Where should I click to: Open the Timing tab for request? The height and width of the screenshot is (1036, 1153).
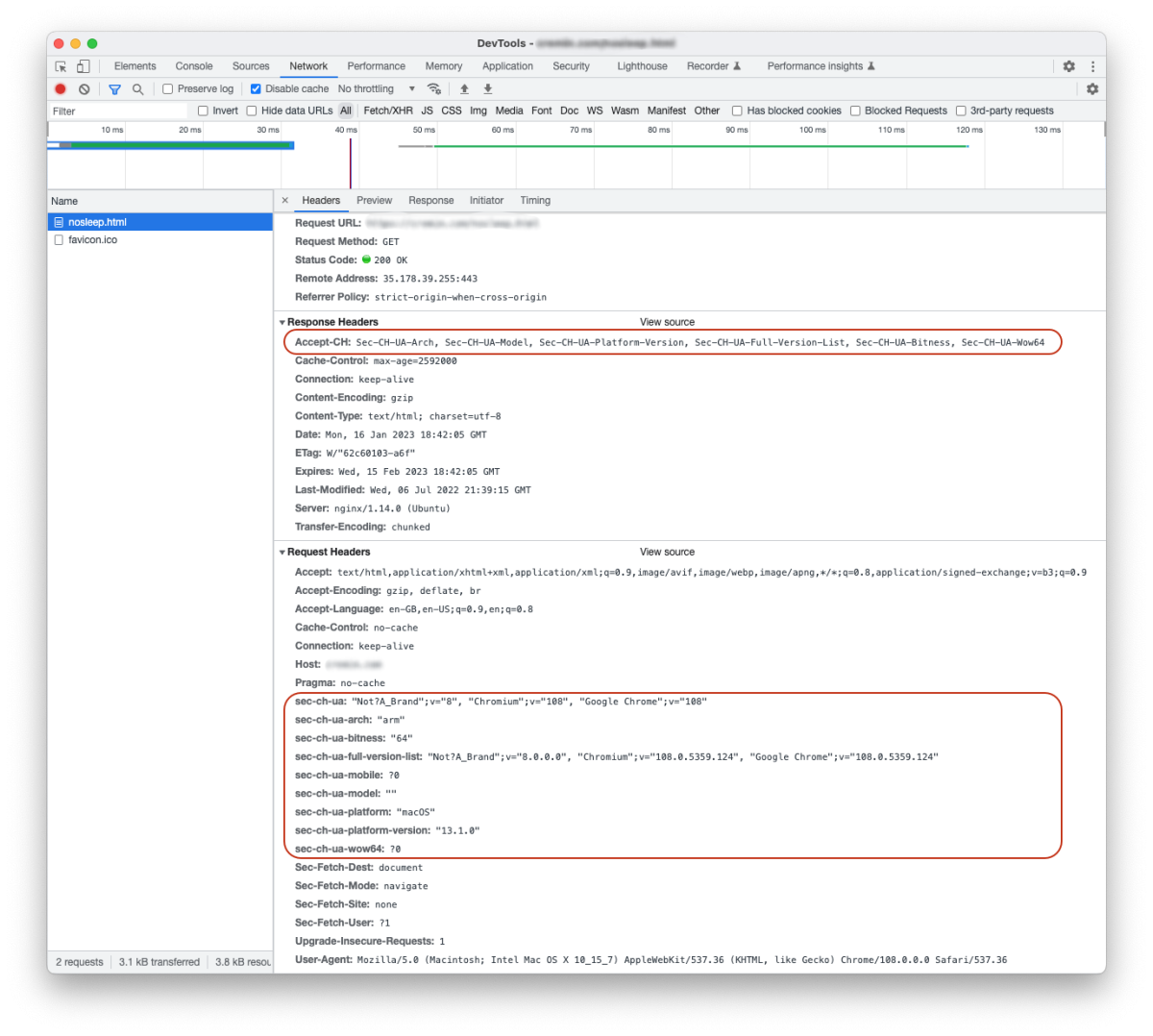(535, 200)
